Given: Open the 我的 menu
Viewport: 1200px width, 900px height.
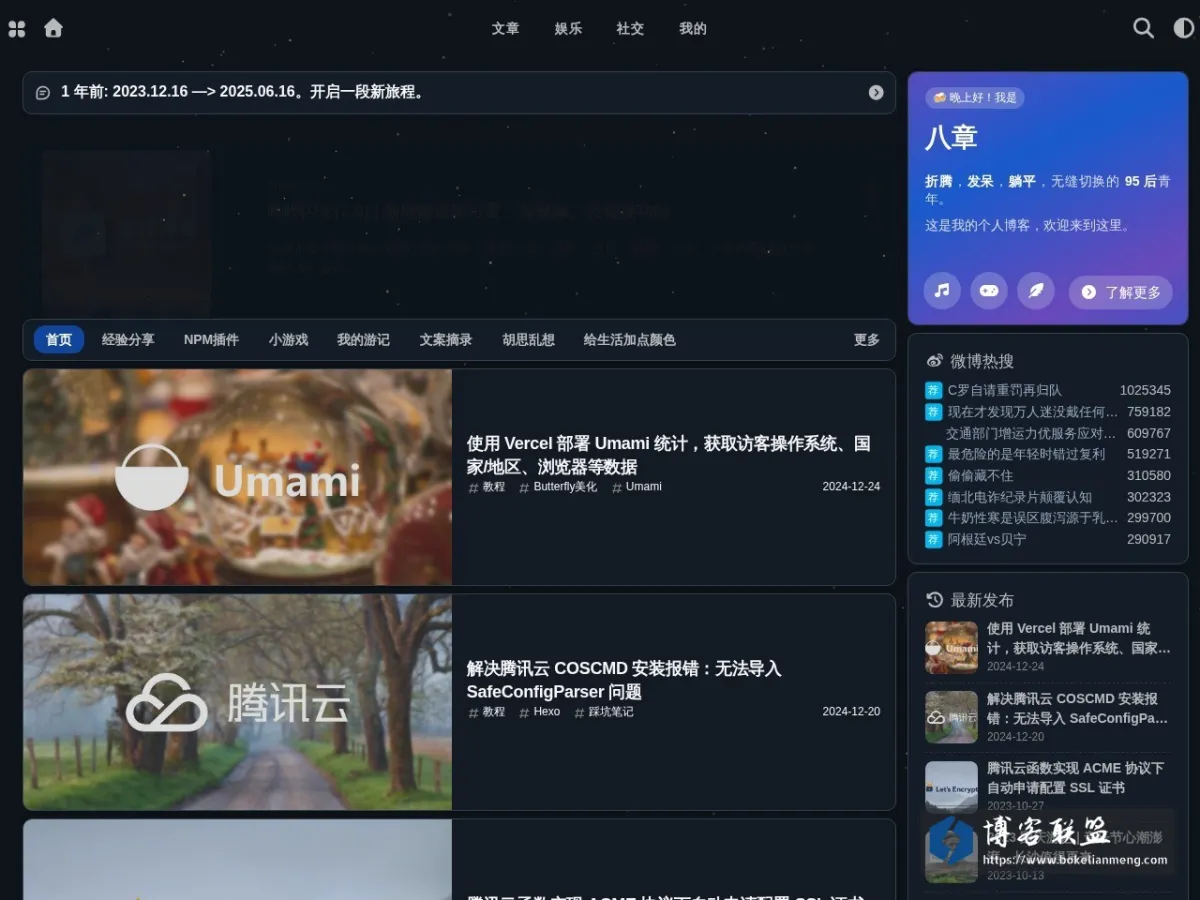Looking at the screenshot, I should point(693,29).
